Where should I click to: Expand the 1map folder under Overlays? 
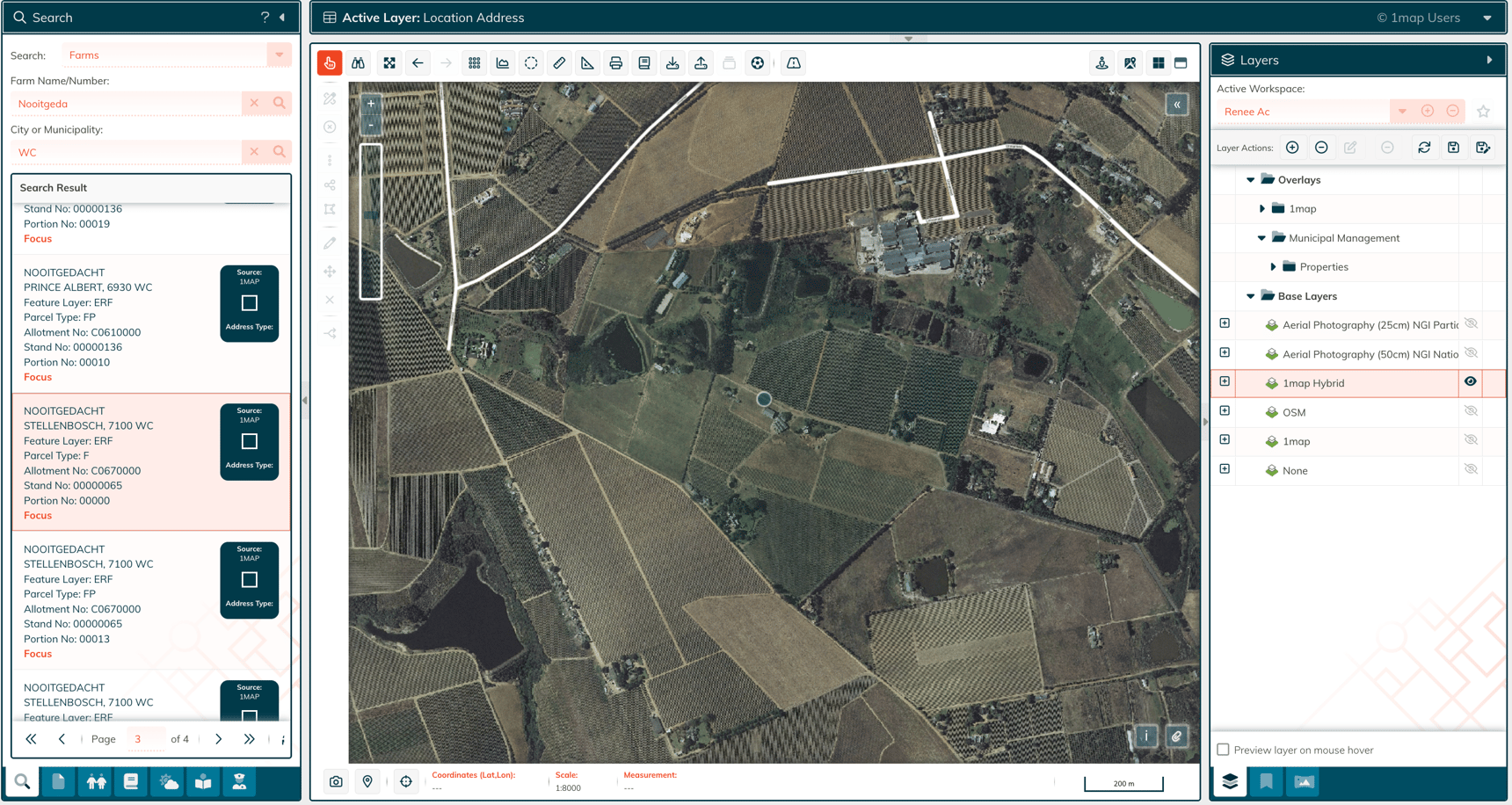(1263, 208)
